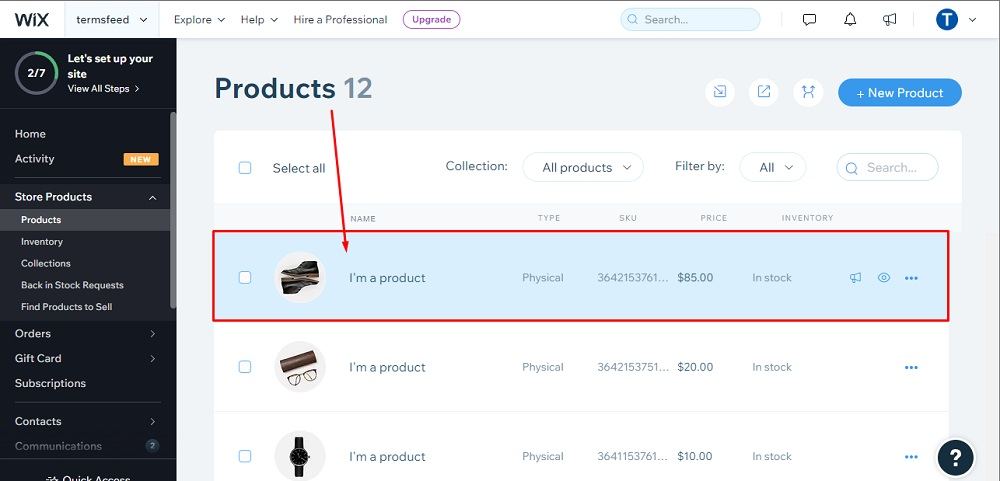Open more actions for the $20.00 product
Viewport: 1000px width, 481px height.
[x=911, y=367]
